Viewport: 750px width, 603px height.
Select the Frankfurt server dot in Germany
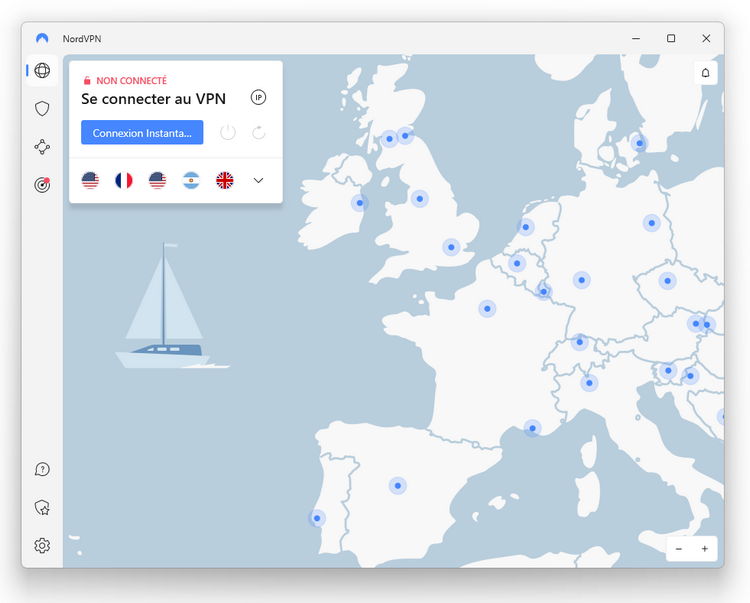tap(582, 280)
